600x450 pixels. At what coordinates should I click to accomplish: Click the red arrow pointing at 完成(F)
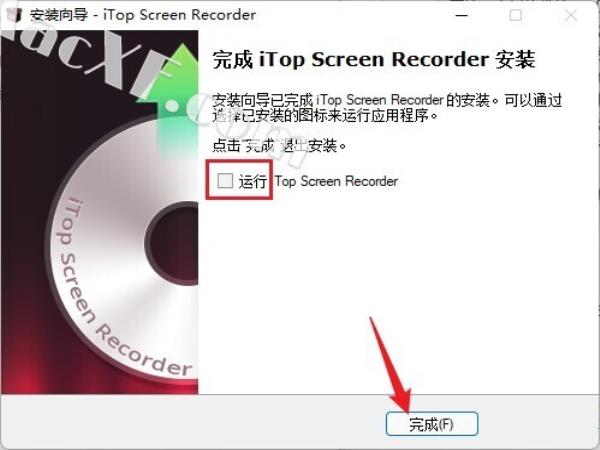point(390,365)
